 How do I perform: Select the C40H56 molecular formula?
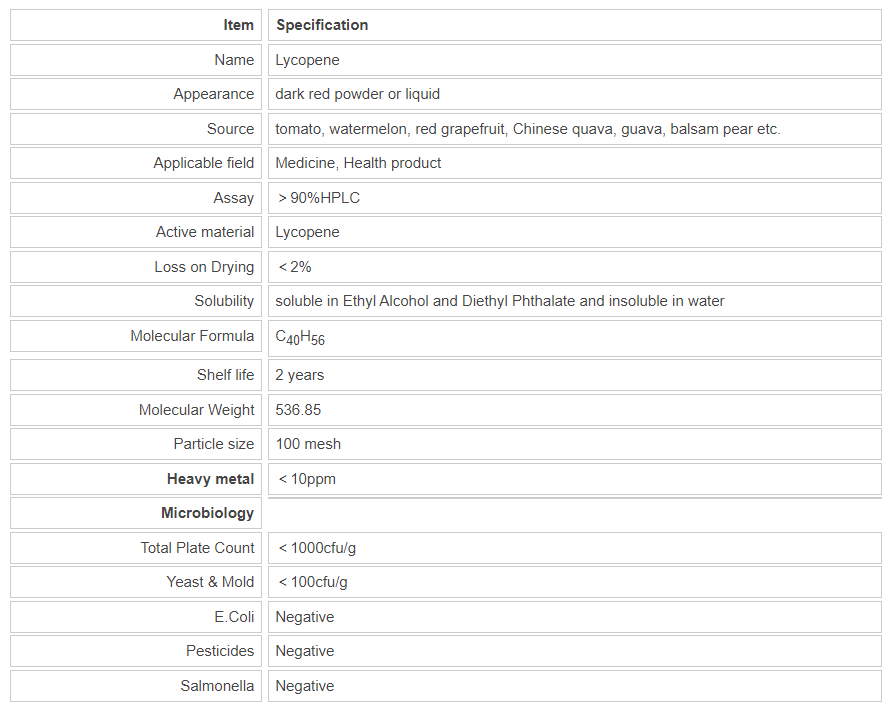(300, 337)
